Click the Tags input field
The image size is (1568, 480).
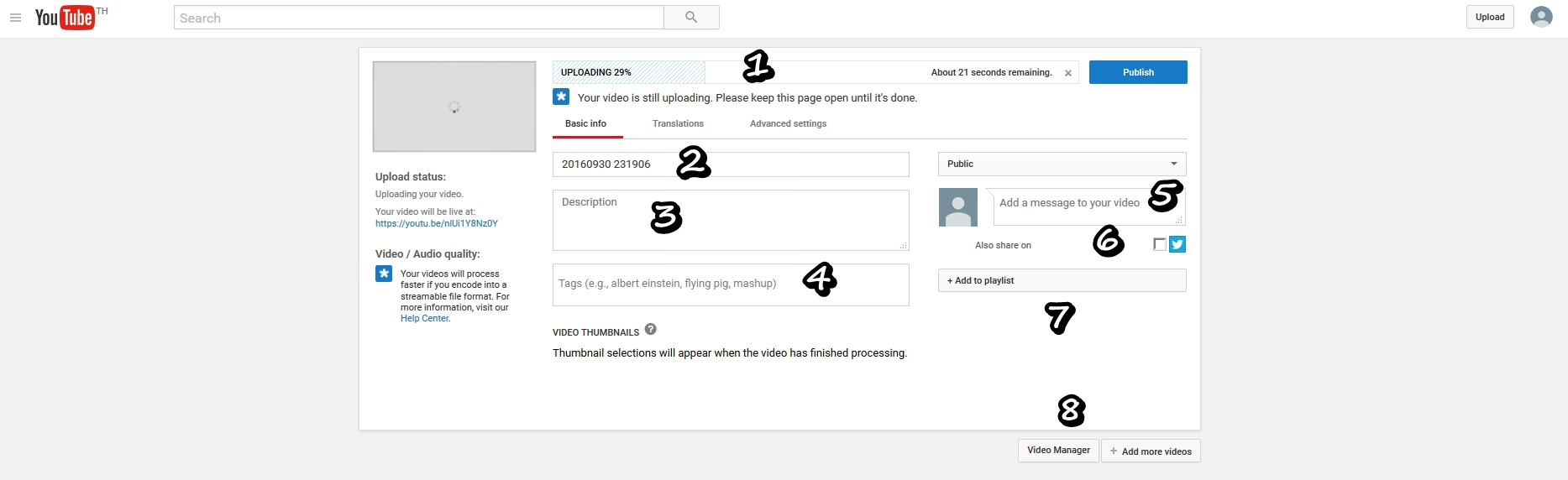click(x=731, y=284)
